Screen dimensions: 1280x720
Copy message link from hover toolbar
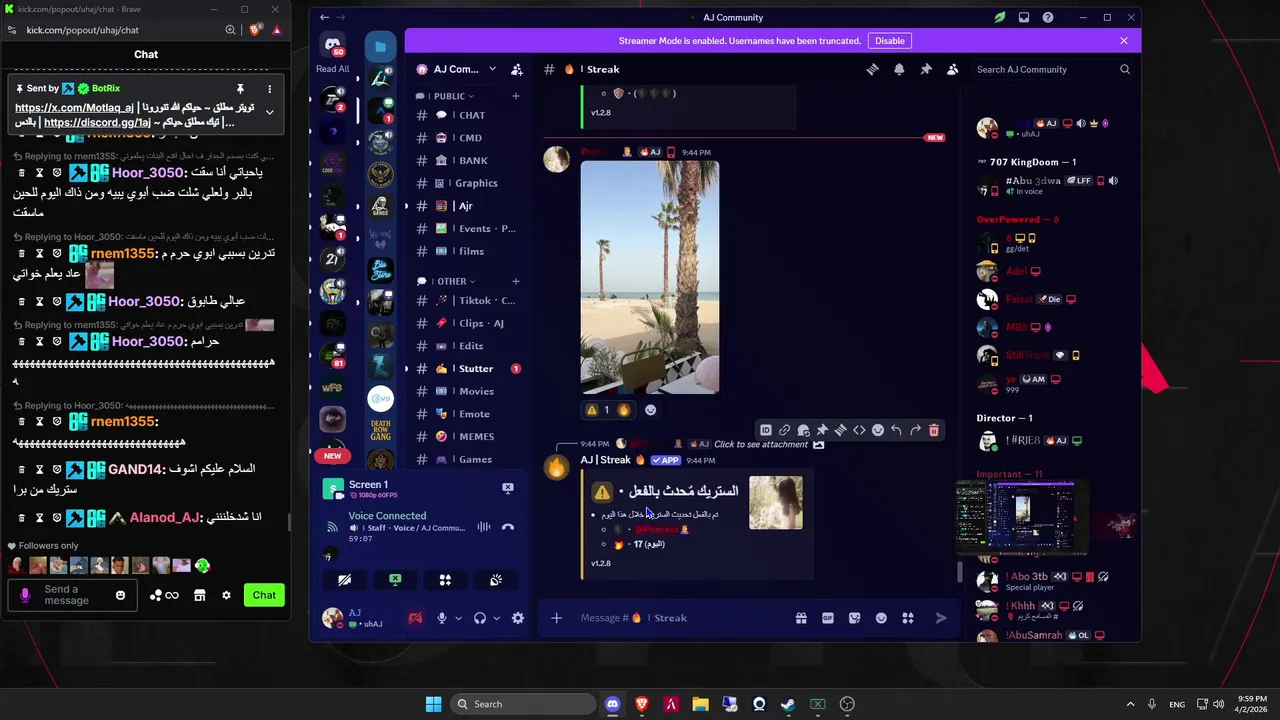click(785, 430)
